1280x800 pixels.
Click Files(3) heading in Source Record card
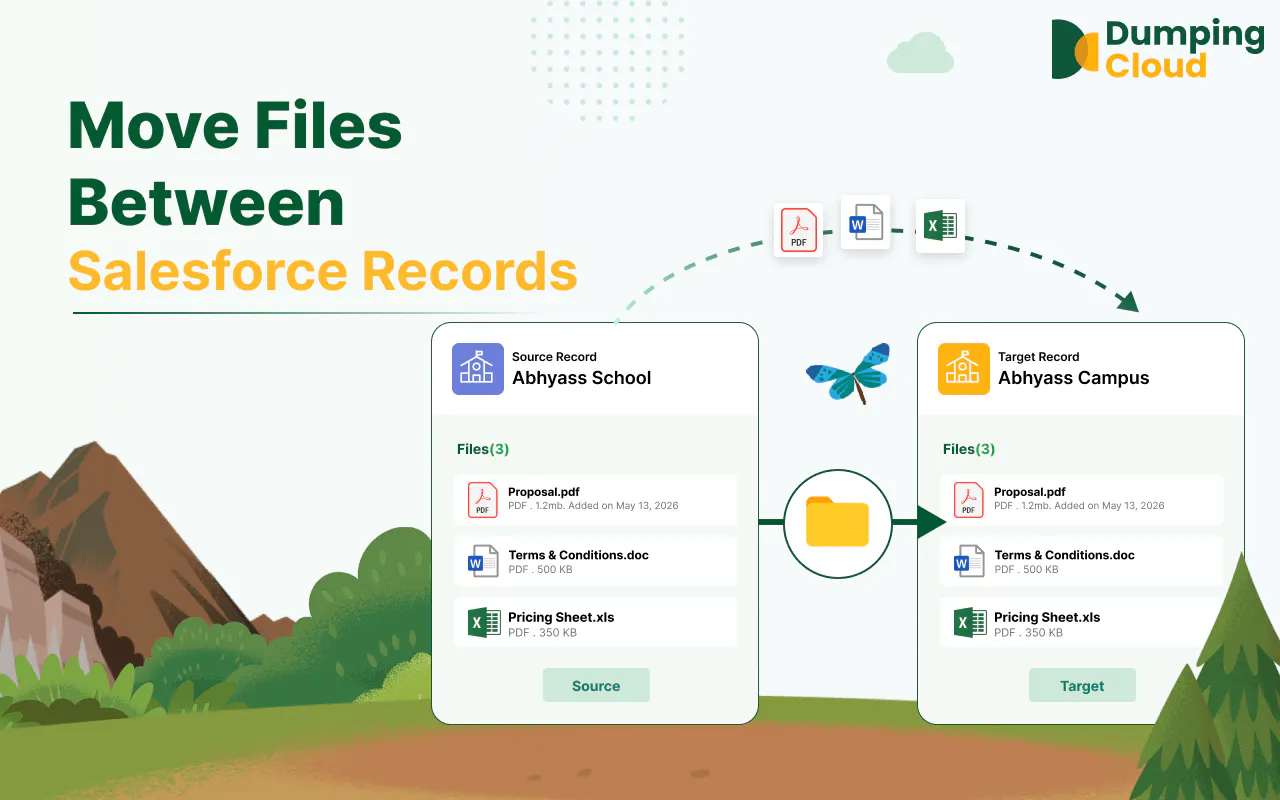click(483, 449)
